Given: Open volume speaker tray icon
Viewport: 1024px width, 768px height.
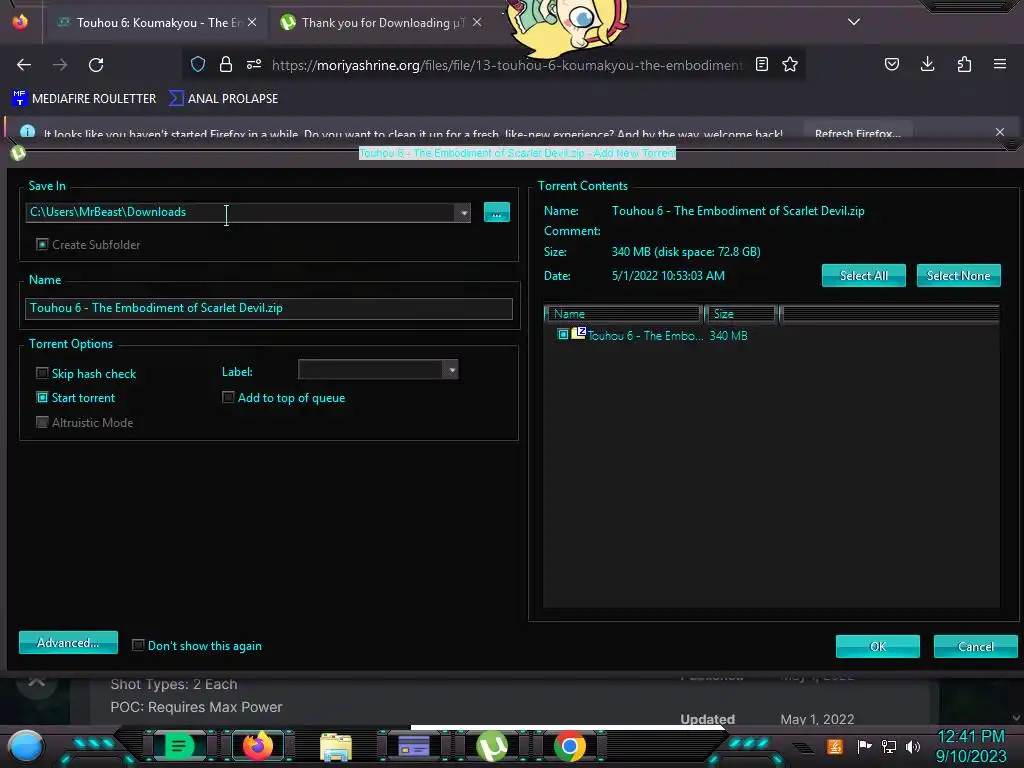Looking at the screenshot, I should [913, 746].
